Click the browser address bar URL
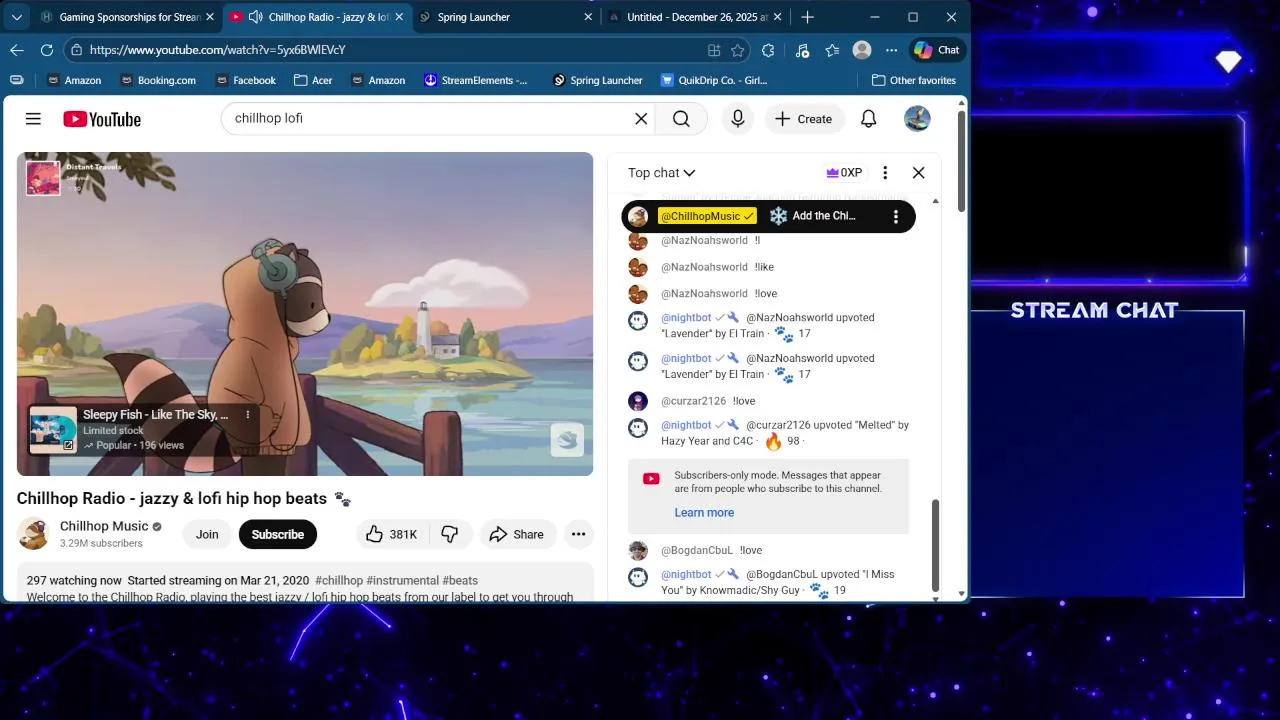This screenshot has height=720, width=1280. click(x=217, y=50)
